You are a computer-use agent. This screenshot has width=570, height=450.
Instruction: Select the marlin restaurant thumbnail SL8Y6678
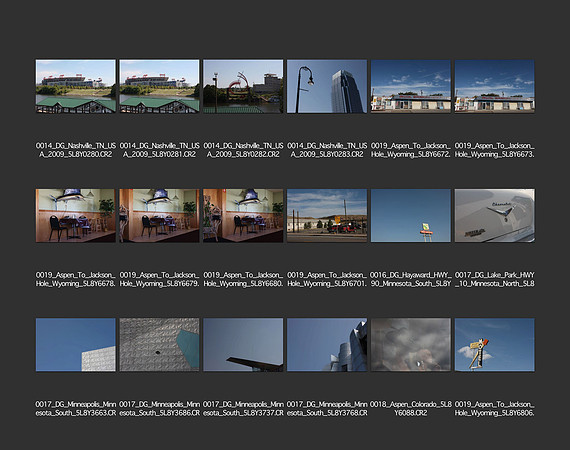76,216
